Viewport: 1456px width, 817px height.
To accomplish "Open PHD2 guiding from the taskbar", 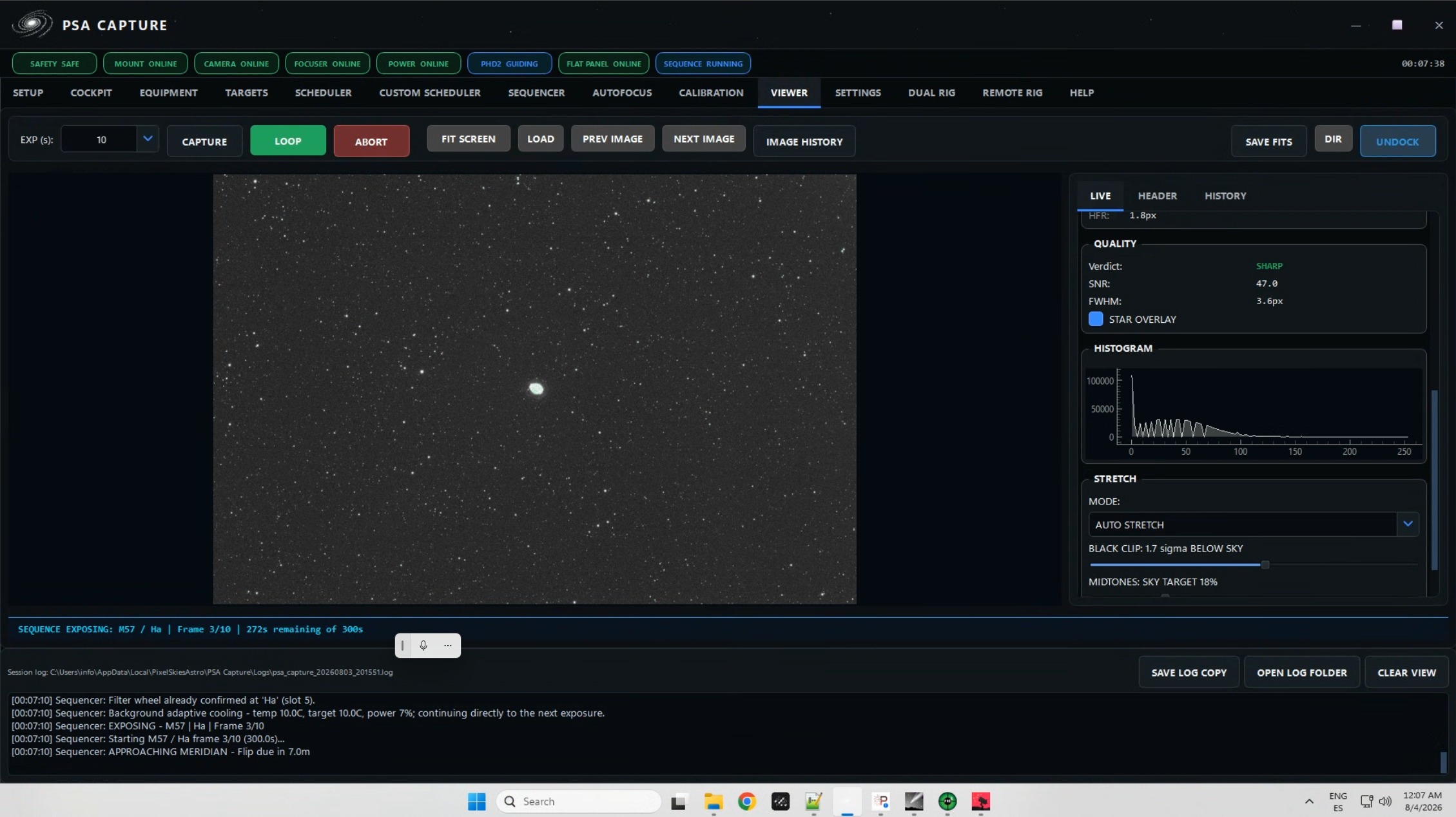I will [947, 802].
